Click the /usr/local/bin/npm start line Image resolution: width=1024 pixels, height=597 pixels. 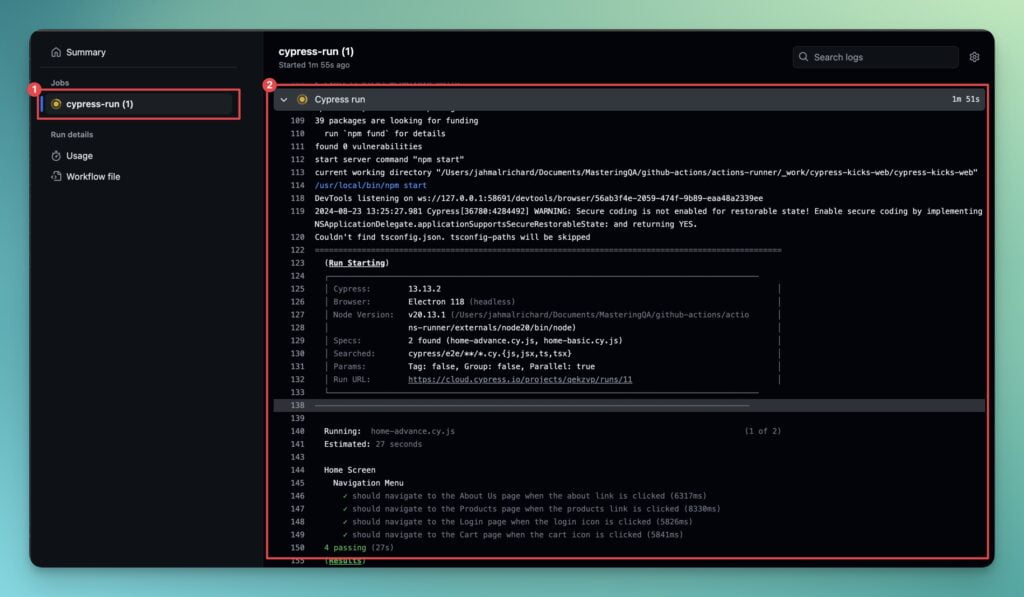(370, 186)
